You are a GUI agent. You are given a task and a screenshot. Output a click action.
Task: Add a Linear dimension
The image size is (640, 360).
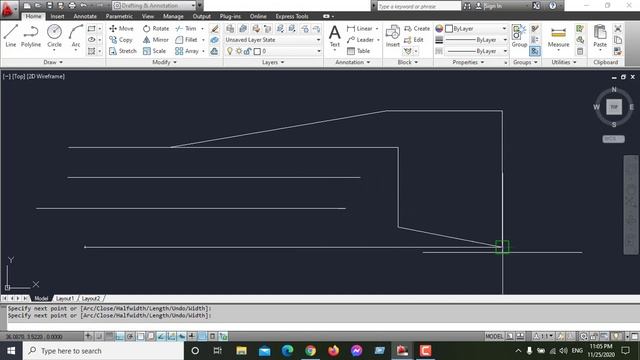(x=360, y=29)
